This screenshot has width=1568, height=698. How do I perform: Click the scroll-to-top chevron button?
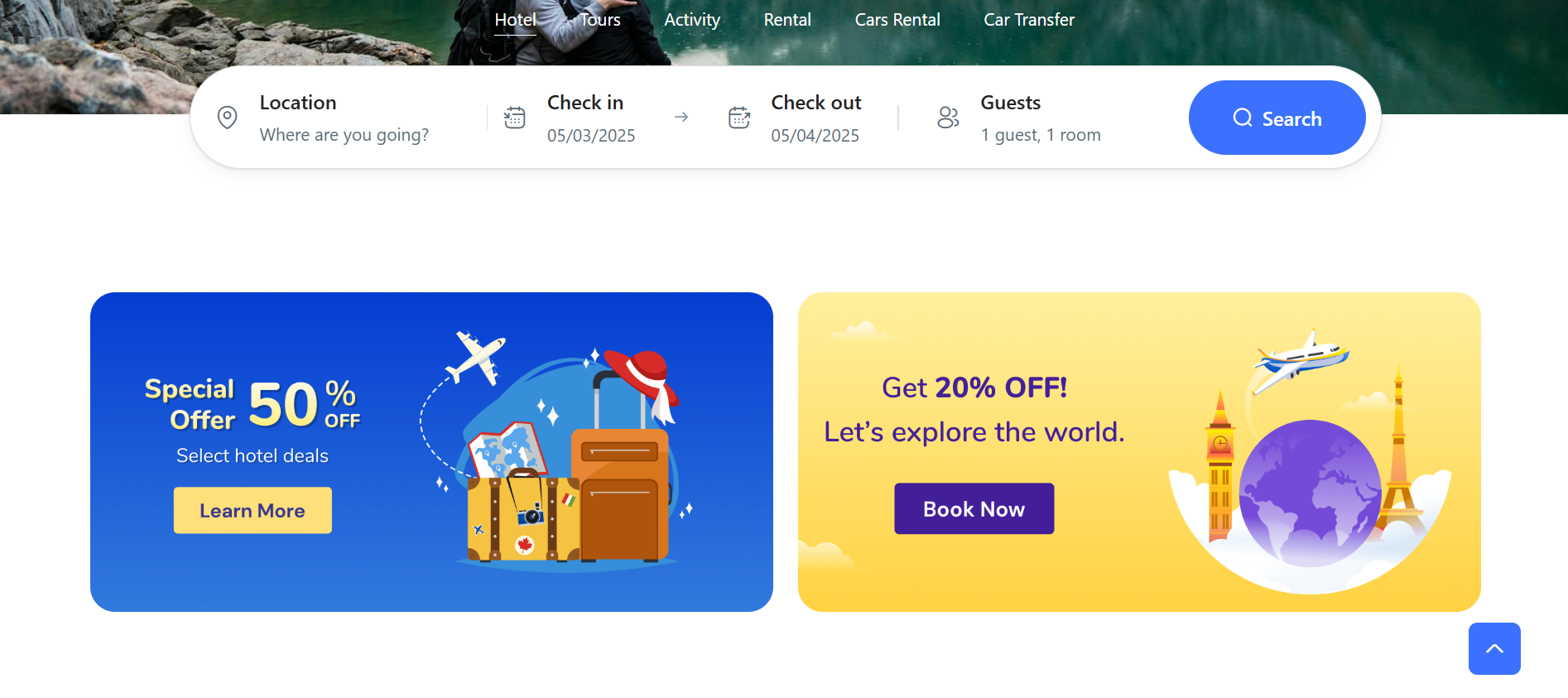1494,648
